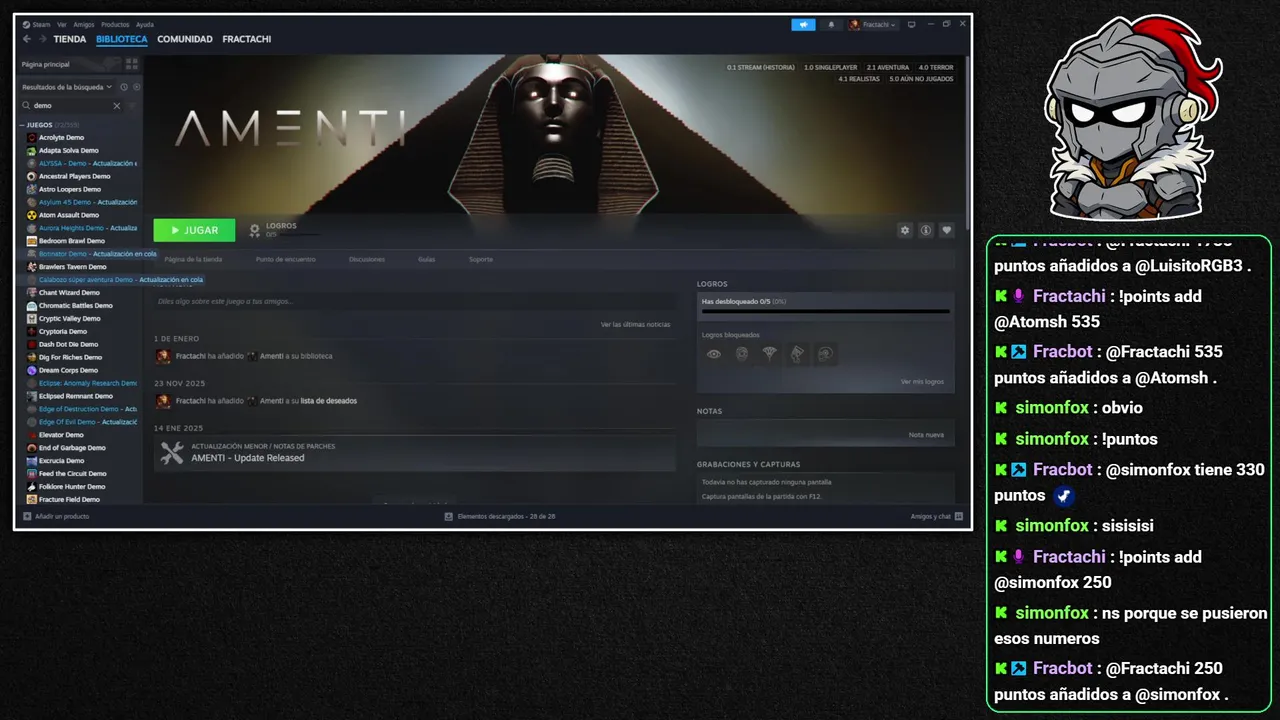
Task: Open the announcements megaphone icon
Action: point(803,24)
